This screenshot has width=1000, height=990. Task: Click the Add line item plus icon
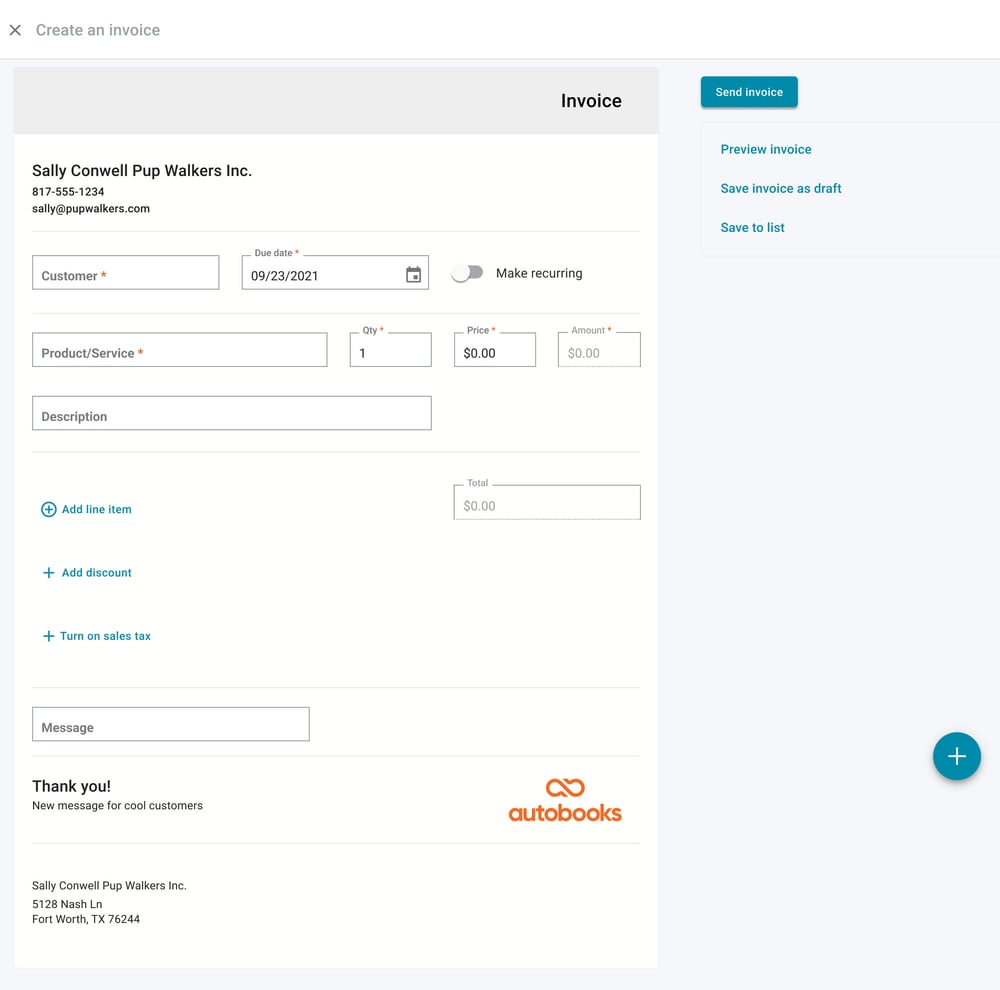click(49, 509)
